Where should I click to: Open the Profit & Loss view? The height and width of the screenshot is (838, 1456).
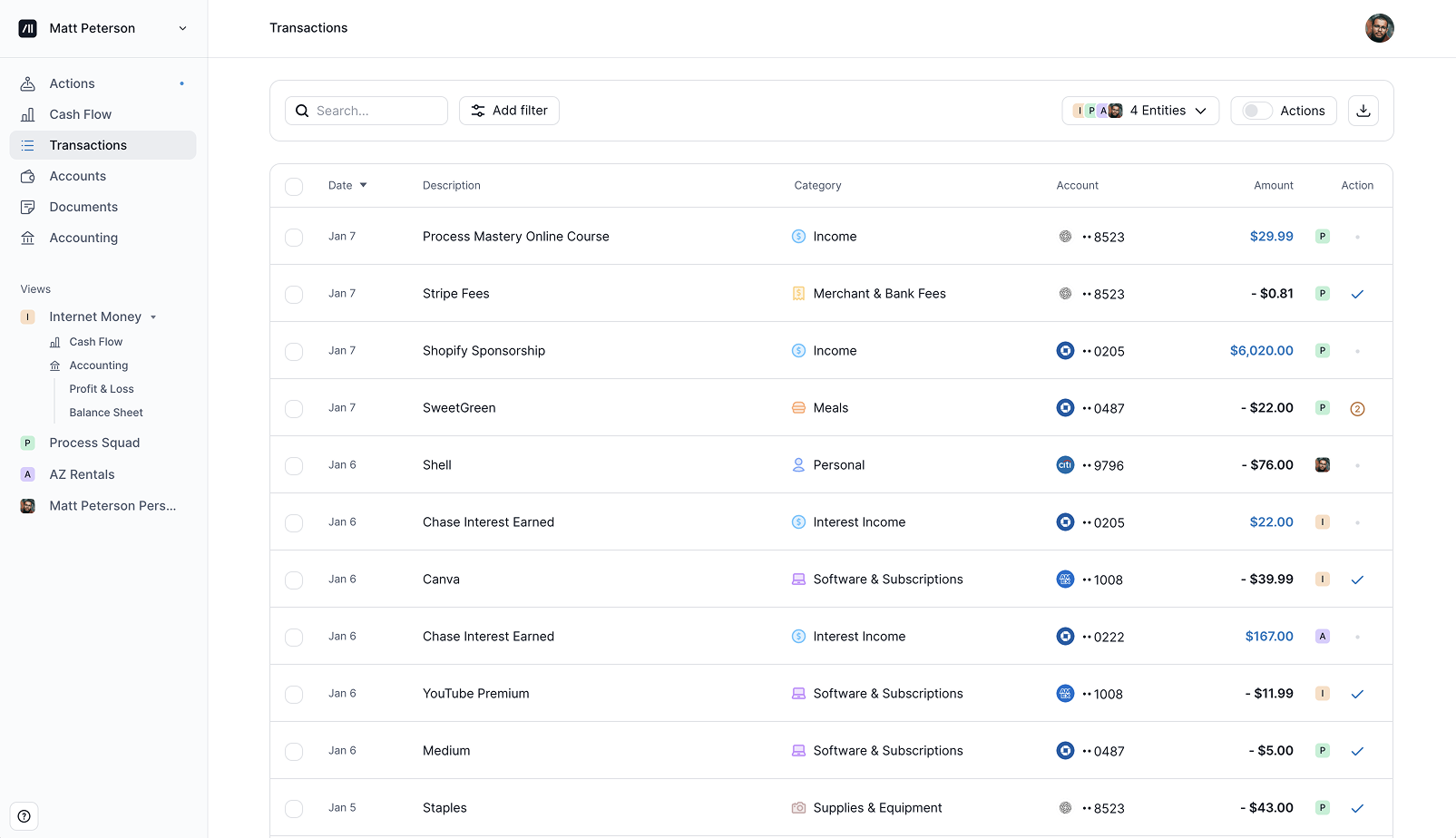click(101, 388)
